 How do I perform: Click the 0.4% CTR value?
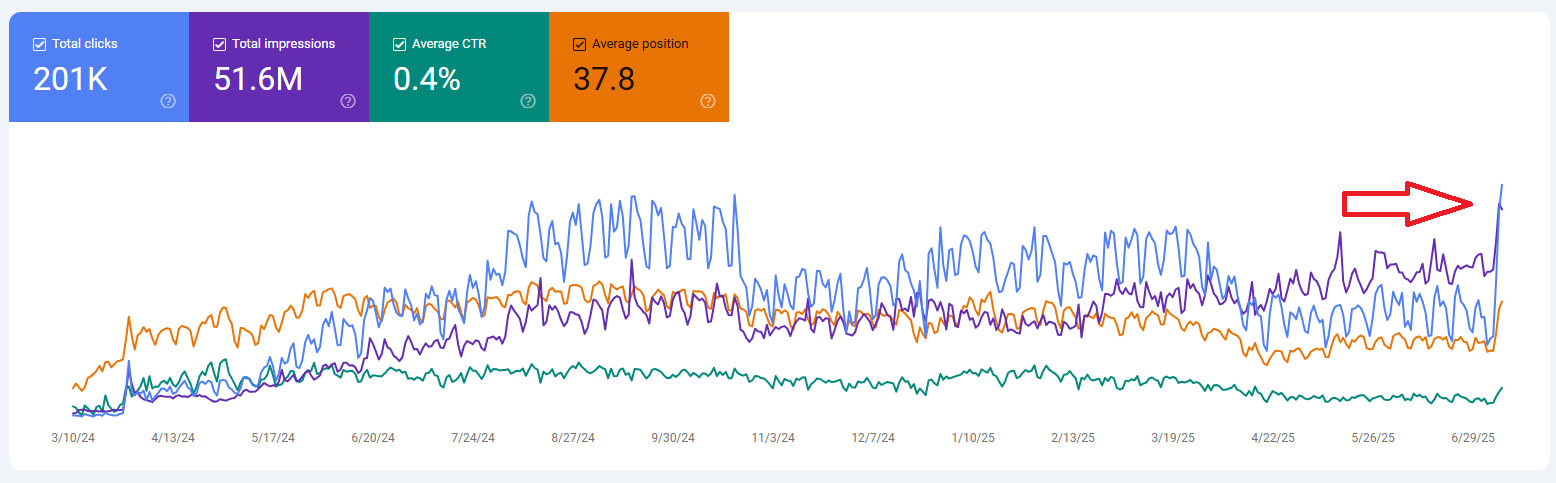[427, 79]
